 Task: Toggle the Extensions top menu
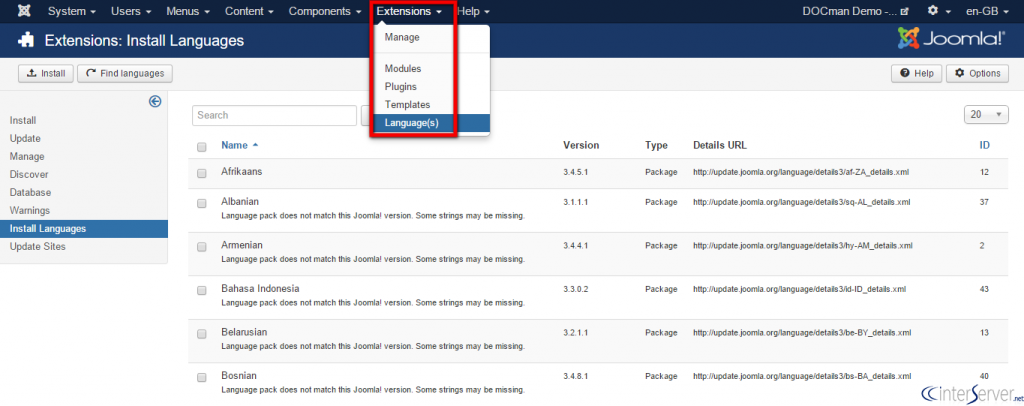[x=409, y=11]
